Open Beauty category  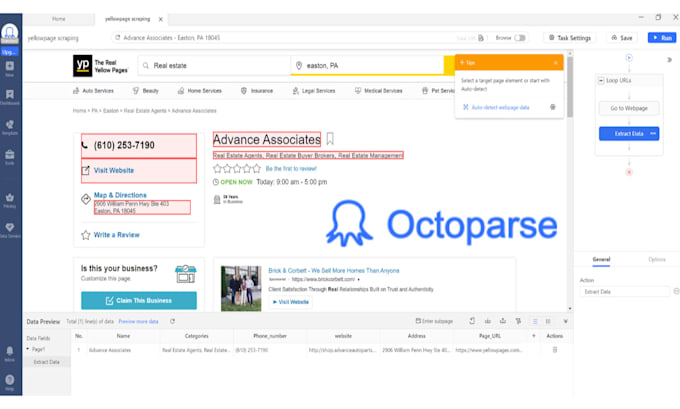click(146, 91)
